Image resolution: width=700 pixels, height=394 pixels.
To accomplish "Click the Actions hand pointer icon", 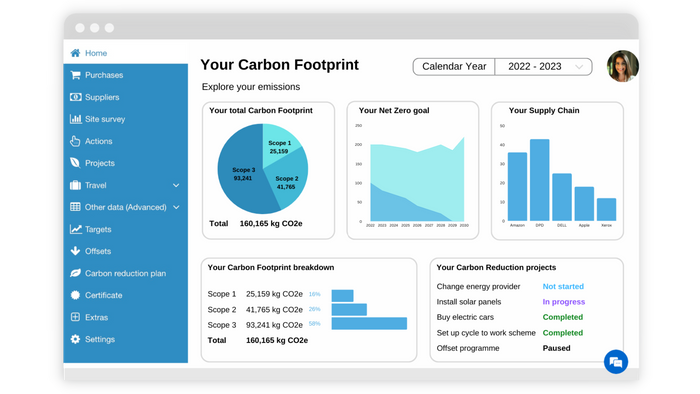I will coord(75,141).
